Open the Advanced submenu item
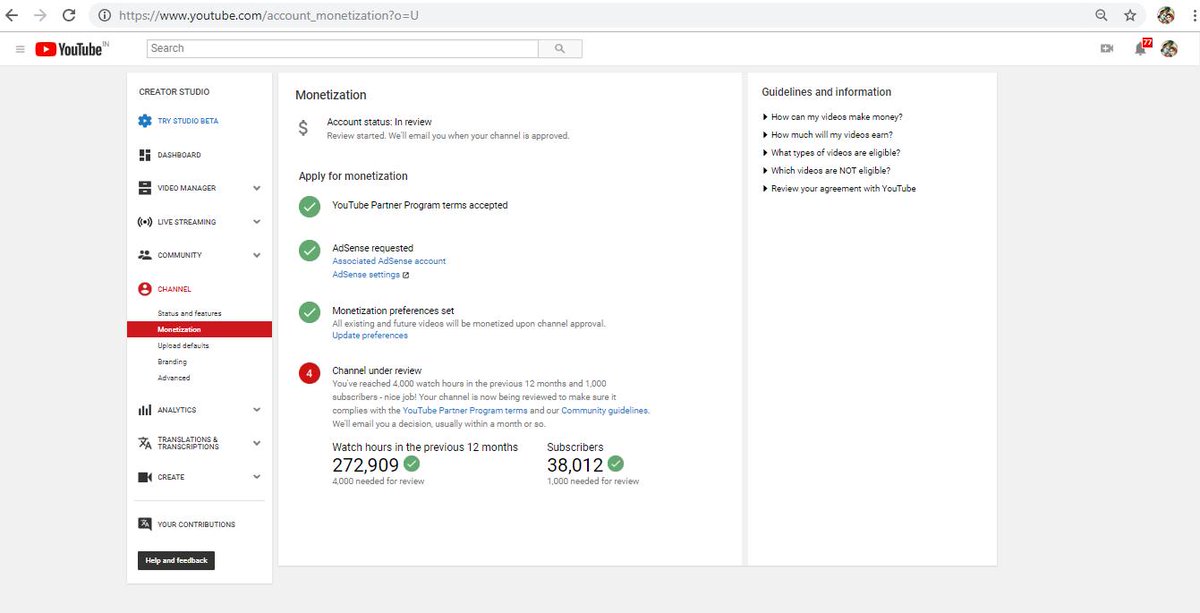Viewport: 1200px width, 613px height. point(174,378)
